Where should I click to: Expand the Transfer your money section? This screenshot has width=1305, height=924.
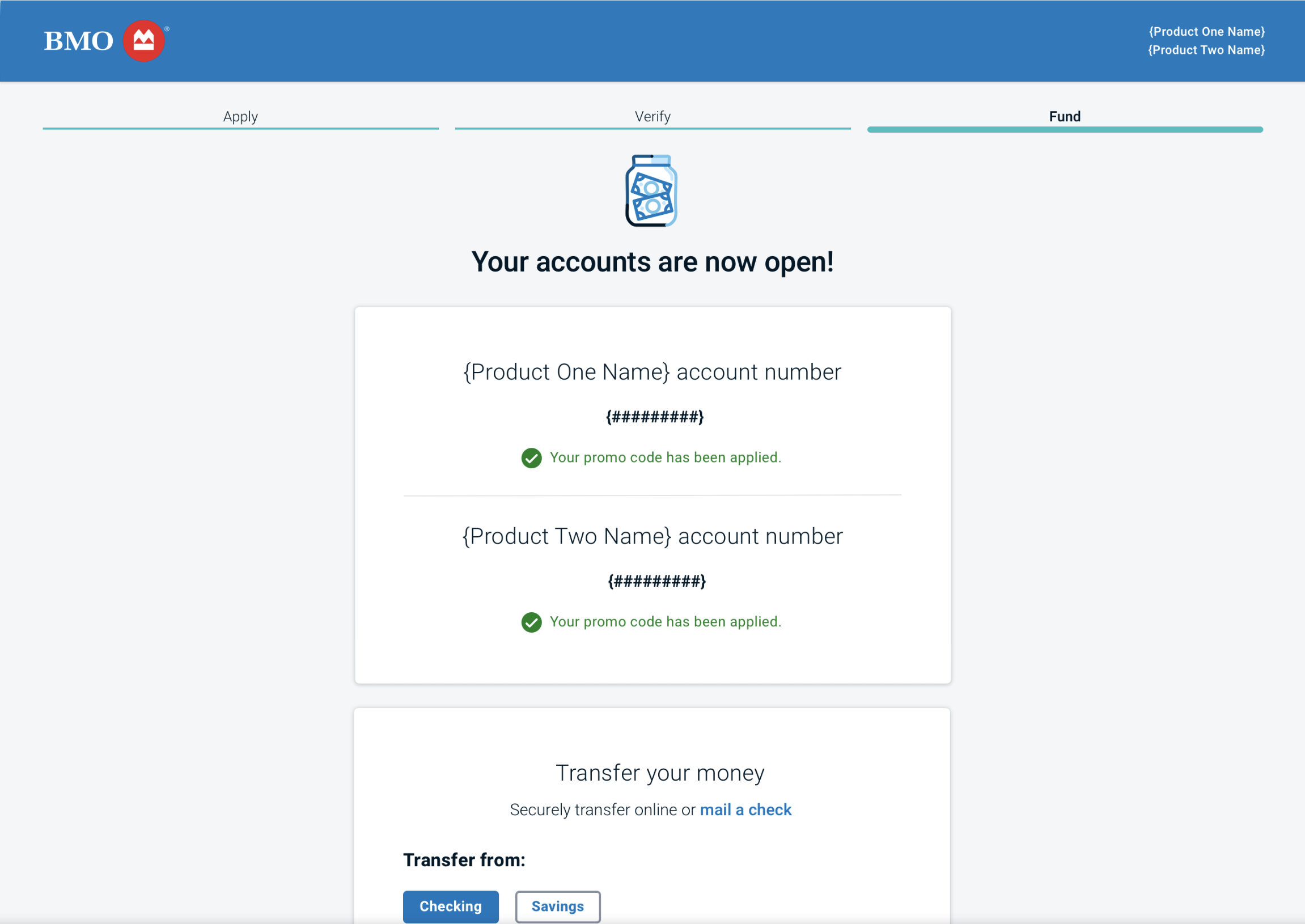659,773
